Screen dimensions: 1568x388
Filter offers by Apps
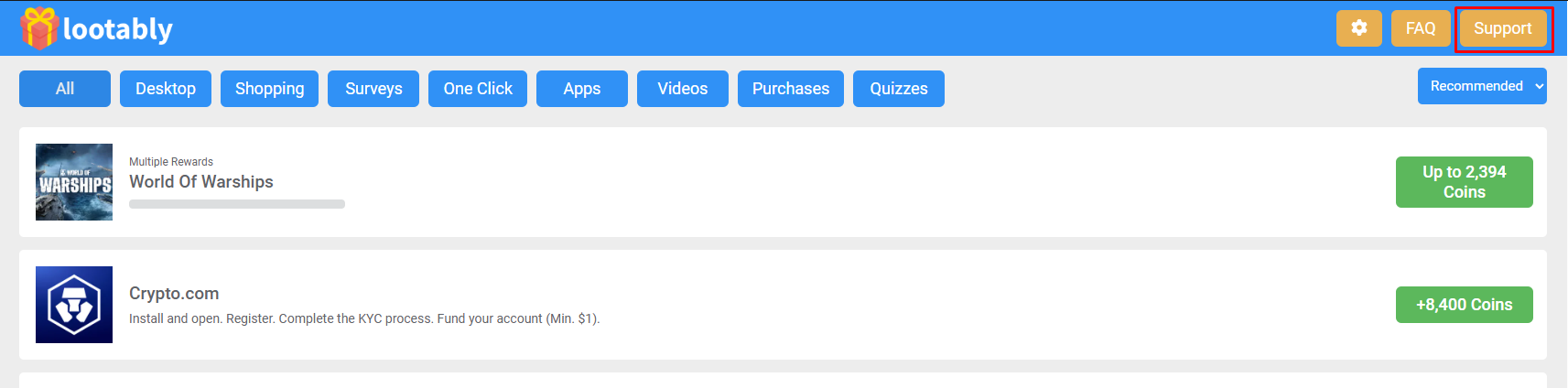(x=582, y=89)
